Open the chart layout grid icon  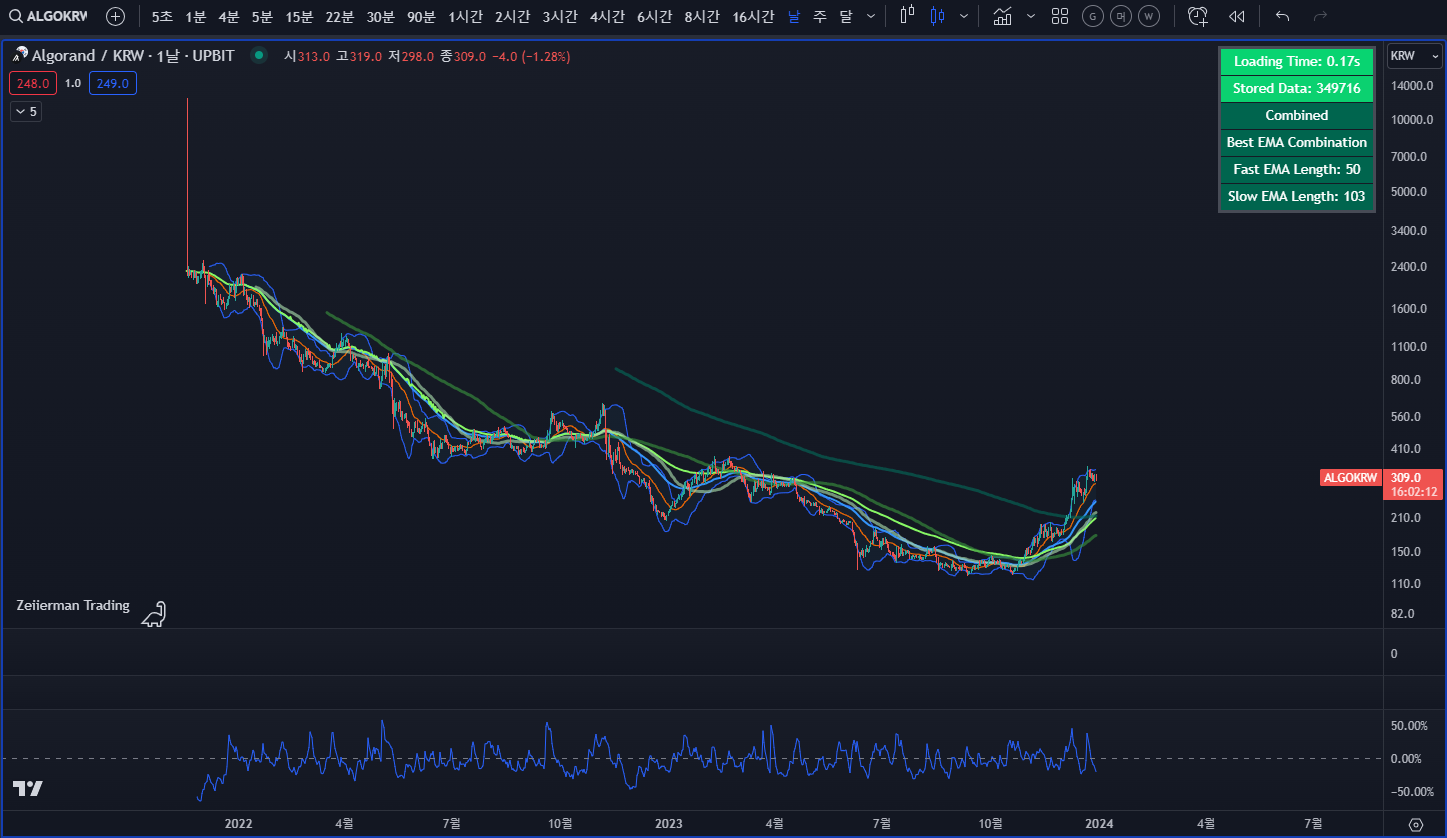click(x=1060, y=16)
